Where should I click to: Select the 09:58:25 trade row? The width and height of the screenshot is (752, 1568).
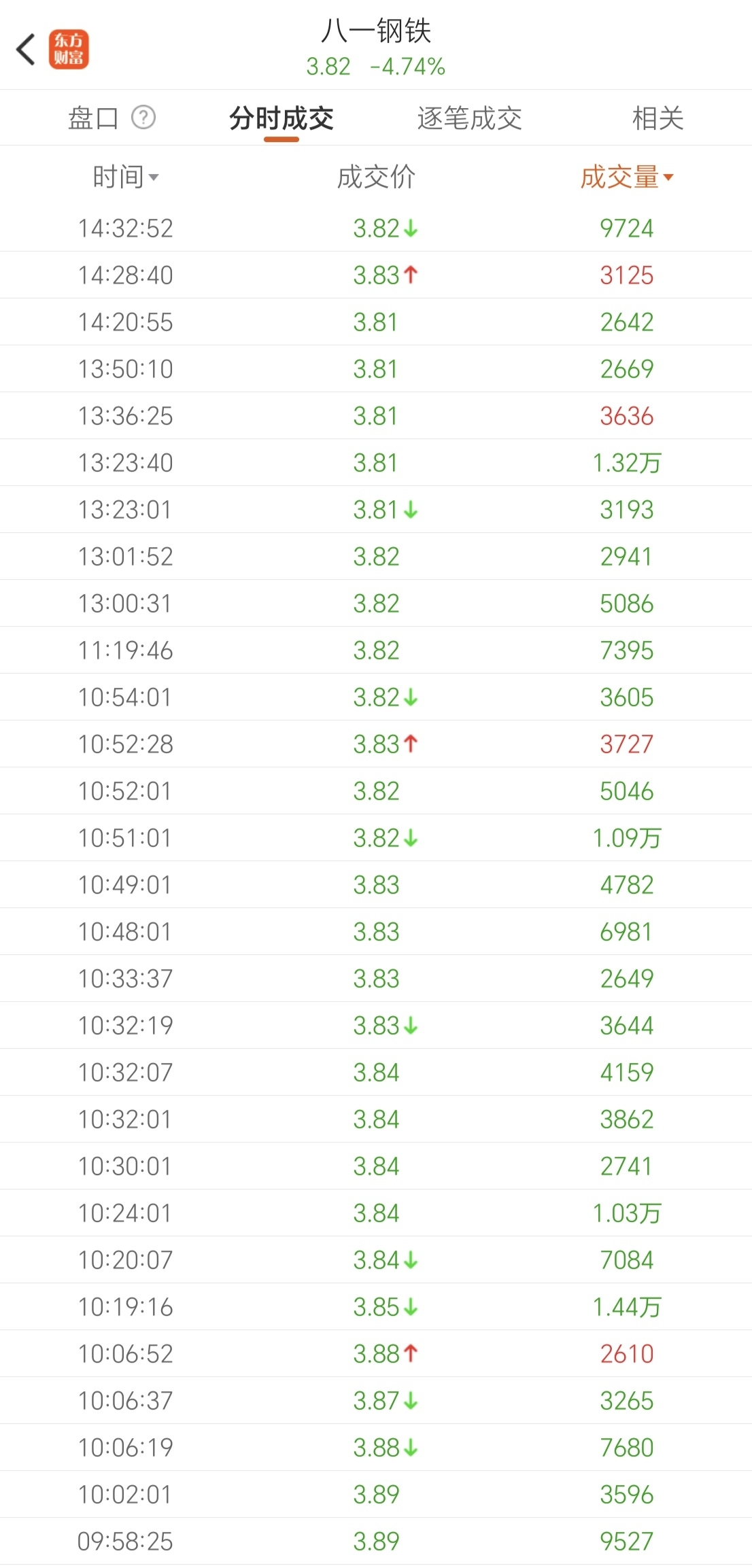click(376, 1541)
